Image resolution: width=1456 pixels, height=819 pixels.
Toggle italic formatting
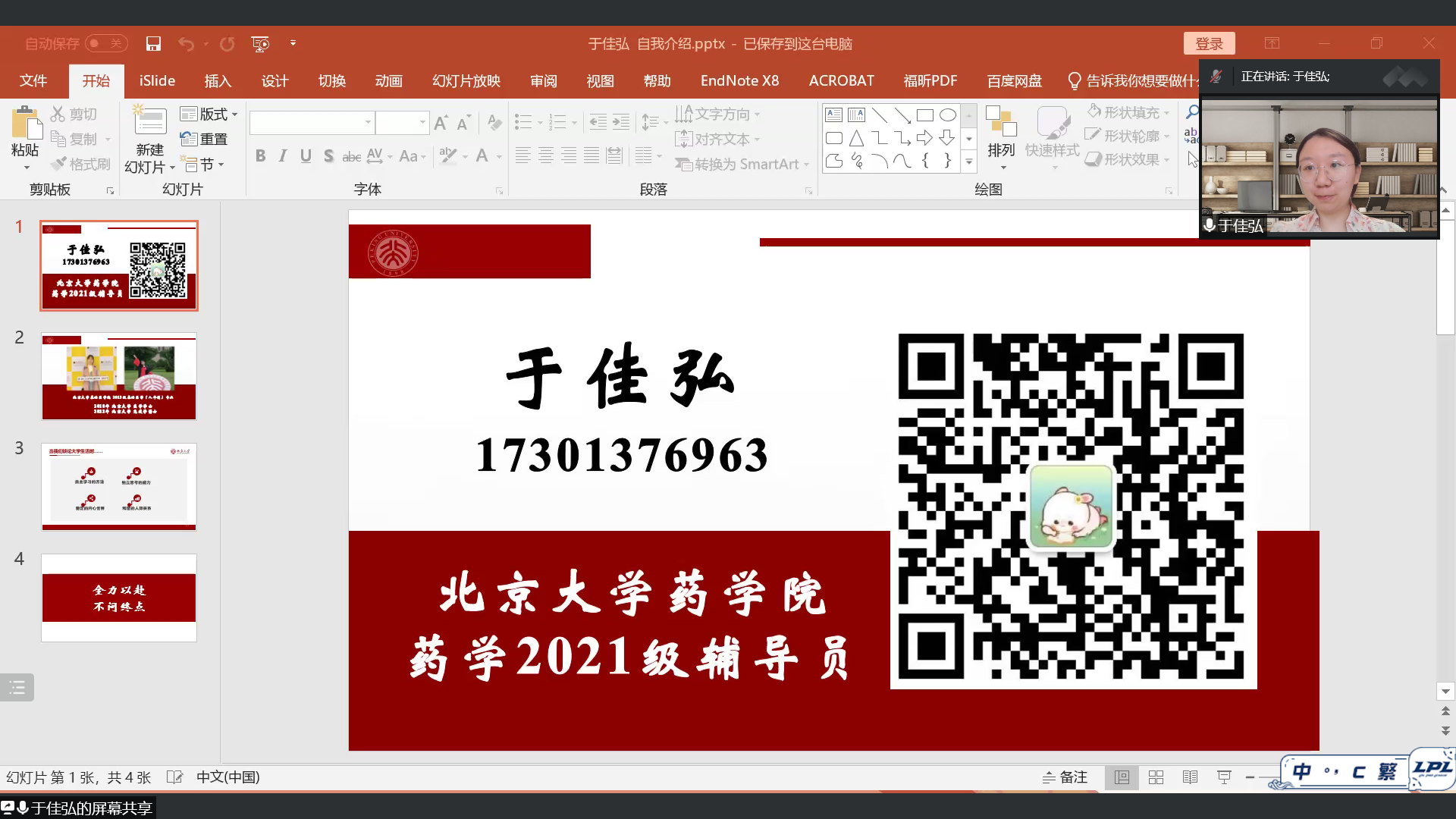pos(283,155)
